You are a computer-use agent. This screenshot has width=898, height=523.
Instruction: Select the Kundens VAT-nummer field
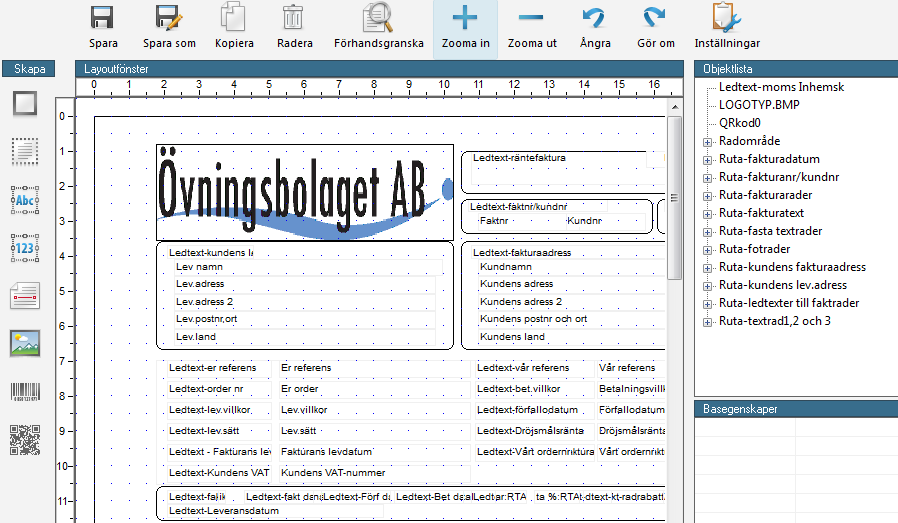tap(374, 473)
